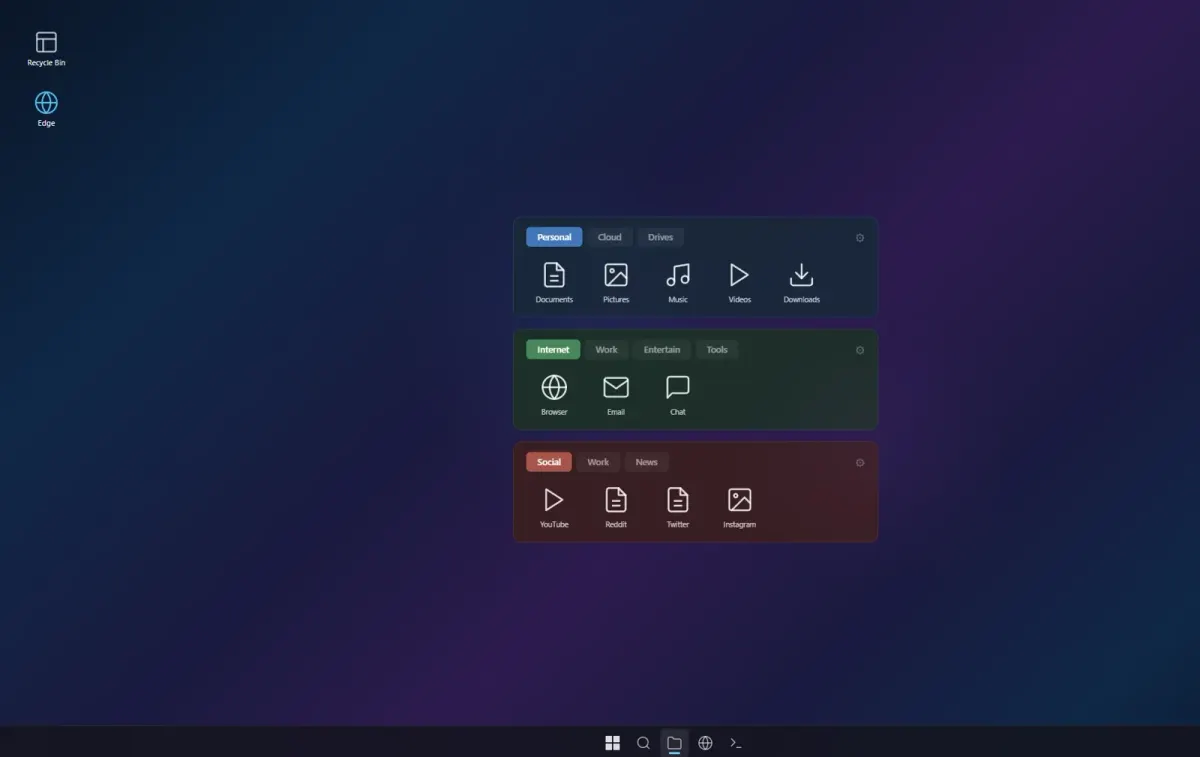Open the Windows Start menu
This screenshot has height=757, width=1200.
612,742
